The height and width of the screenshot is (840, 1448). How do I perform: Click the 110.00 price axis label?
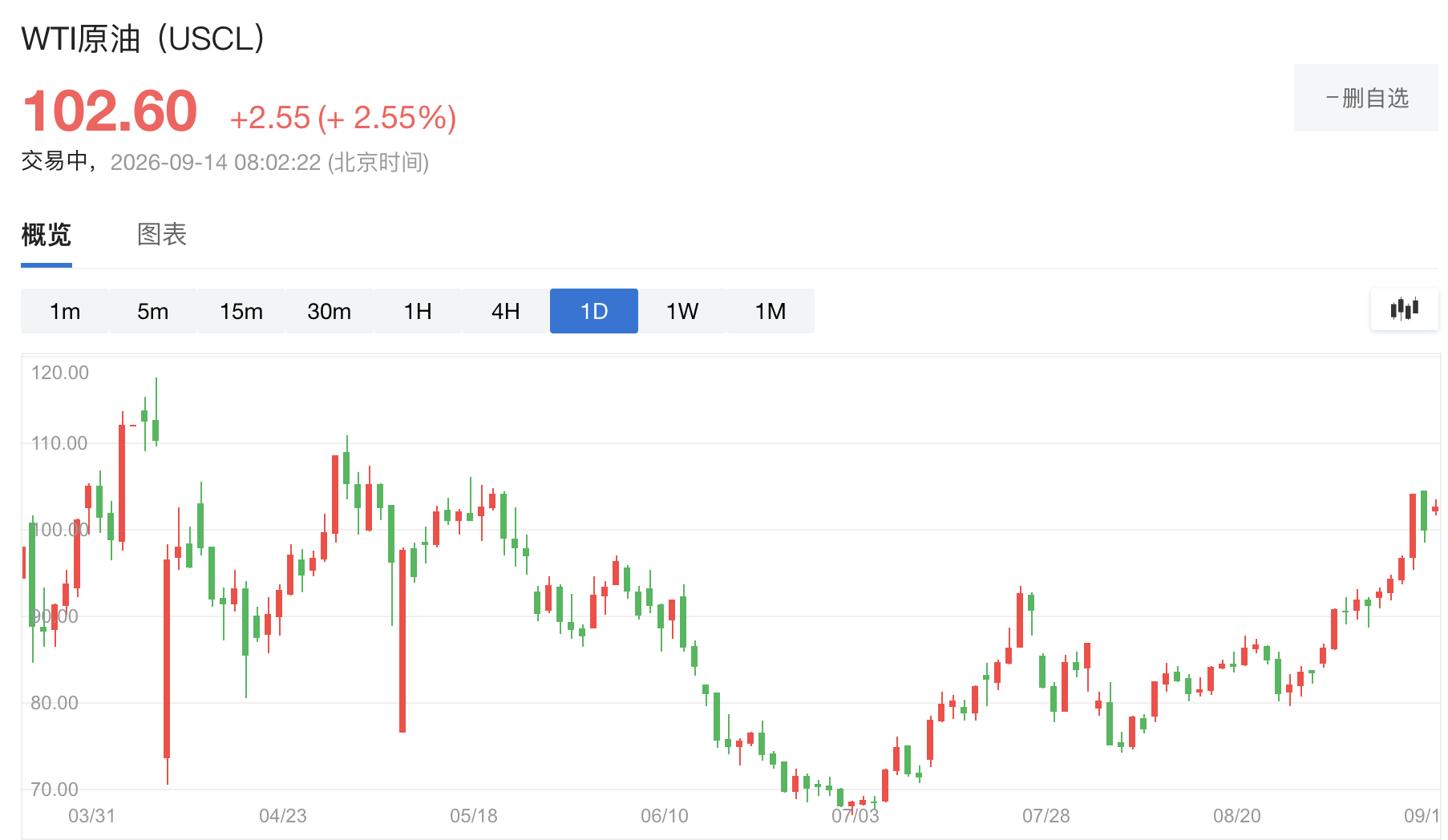(59, 443)
